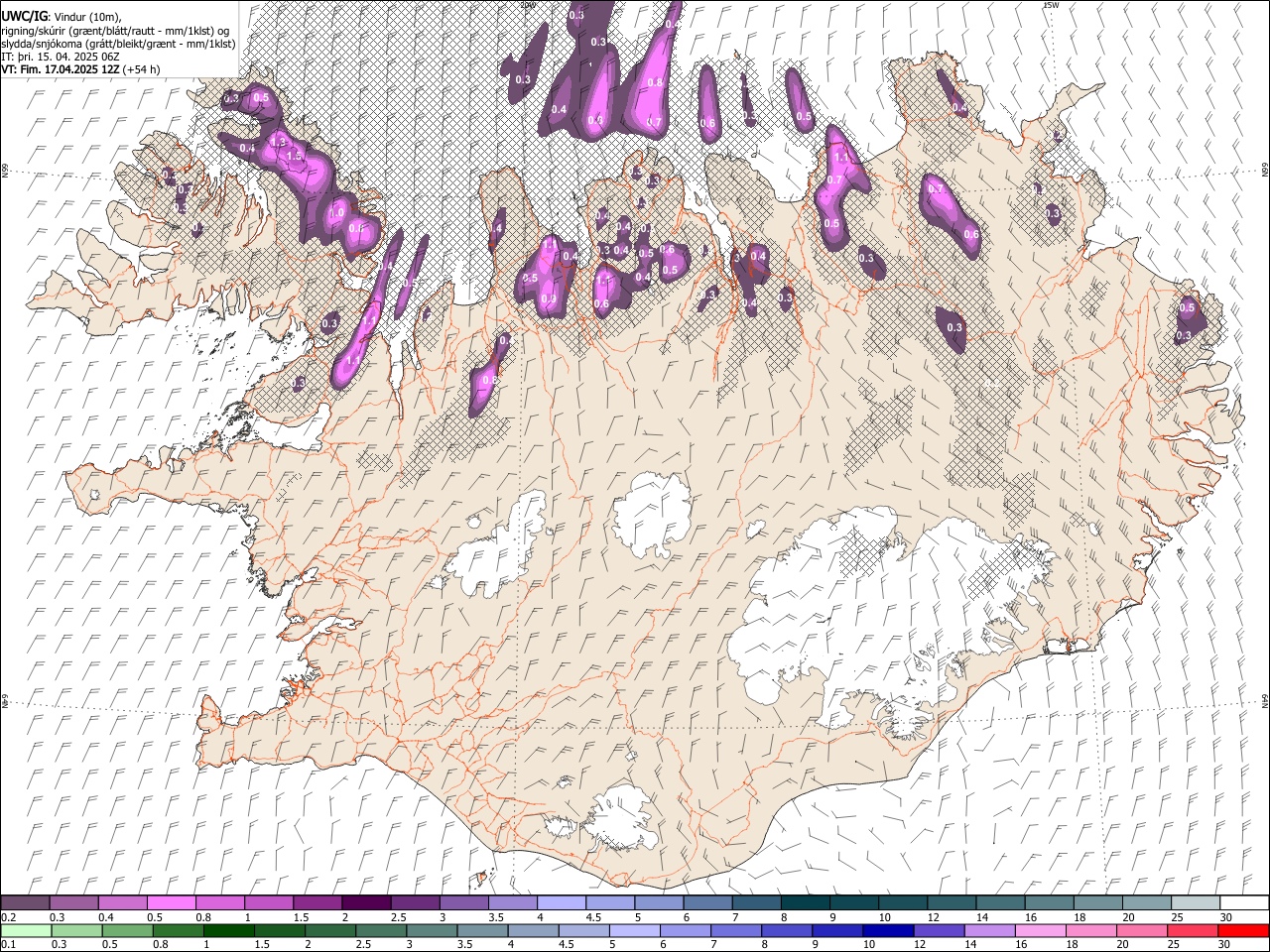Viewport: 1270px width, 952px height.
Task: Pick the grey-teal swatch labeled 16 in upper scale
Action: click(1049, 903)
